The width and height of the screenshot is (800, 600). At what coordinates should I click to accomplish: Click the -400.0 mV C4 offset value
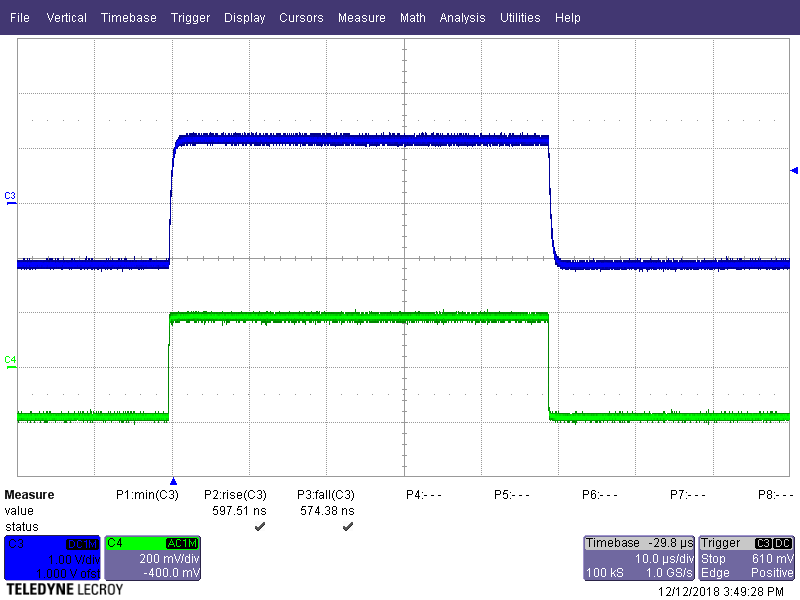click(171, 573)
